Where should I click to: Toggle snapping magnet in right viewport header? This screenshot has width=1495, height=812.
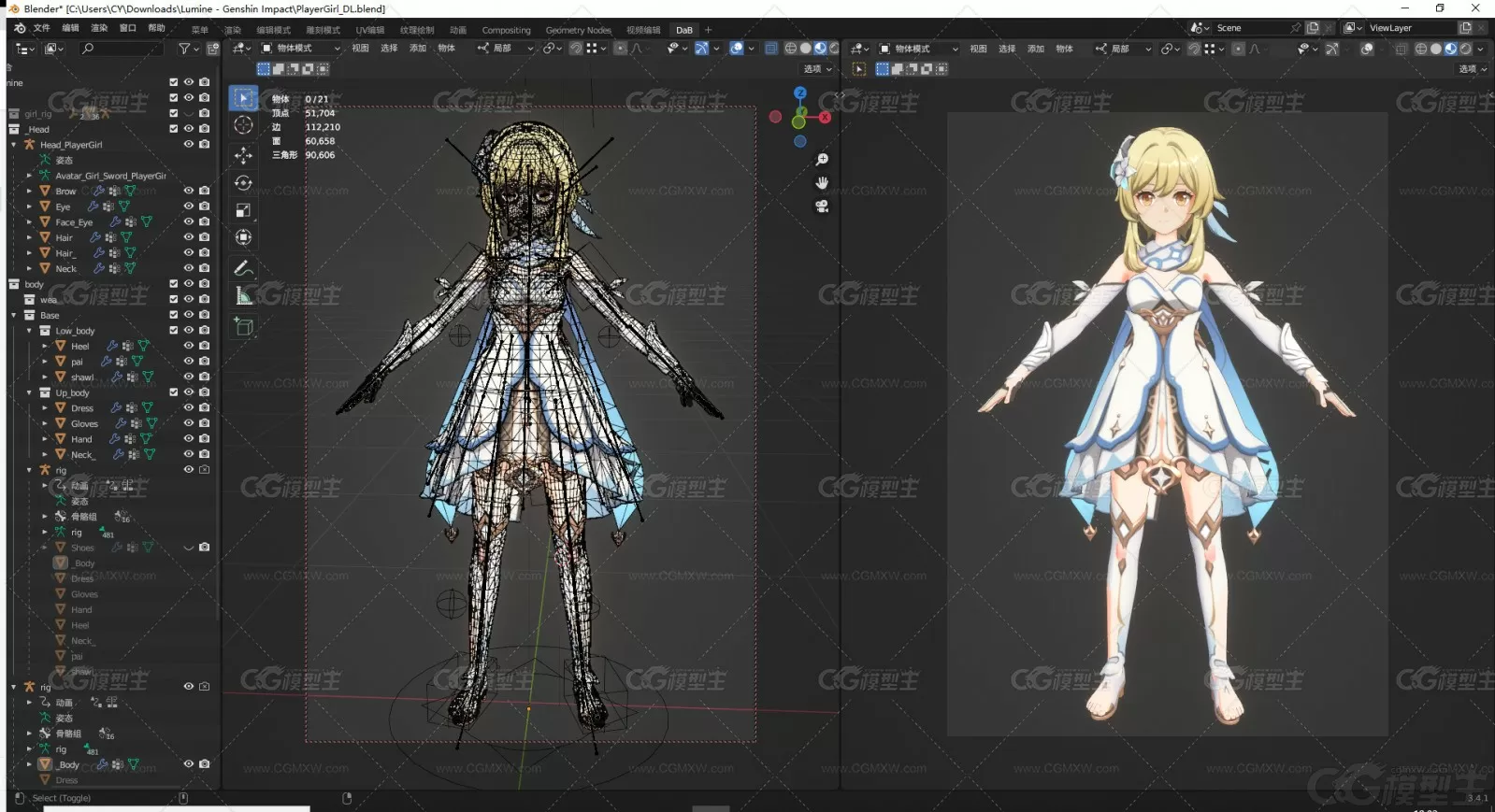[1194, 49]
